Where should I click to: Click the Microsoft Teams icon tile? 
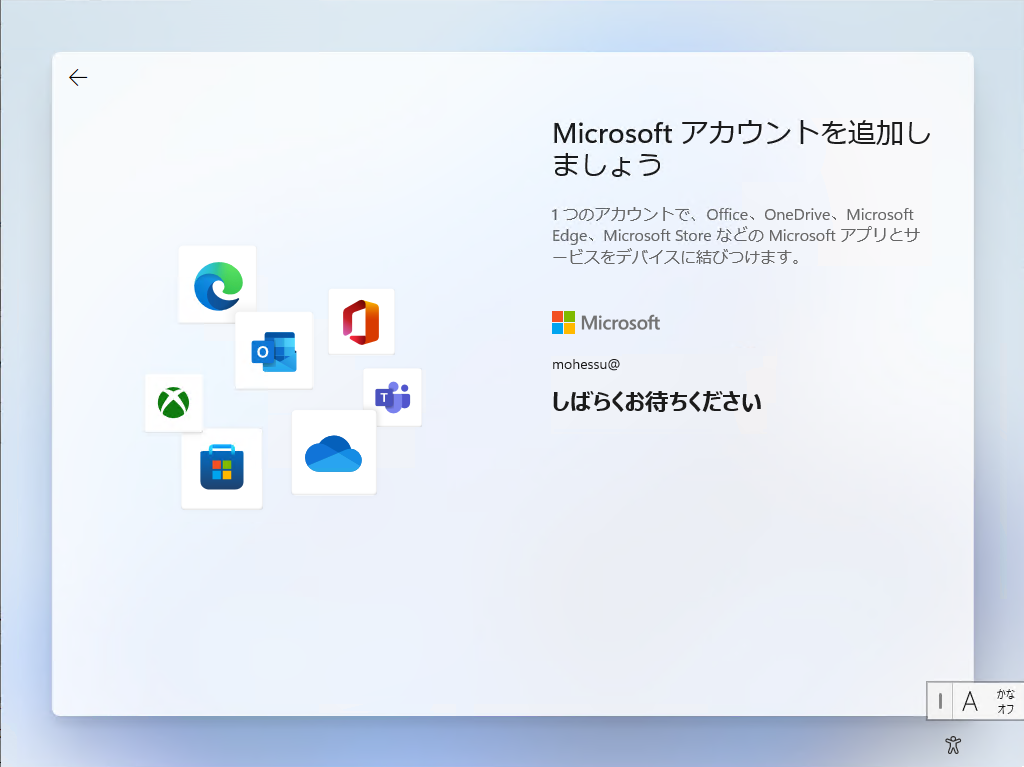pos(392,397)
